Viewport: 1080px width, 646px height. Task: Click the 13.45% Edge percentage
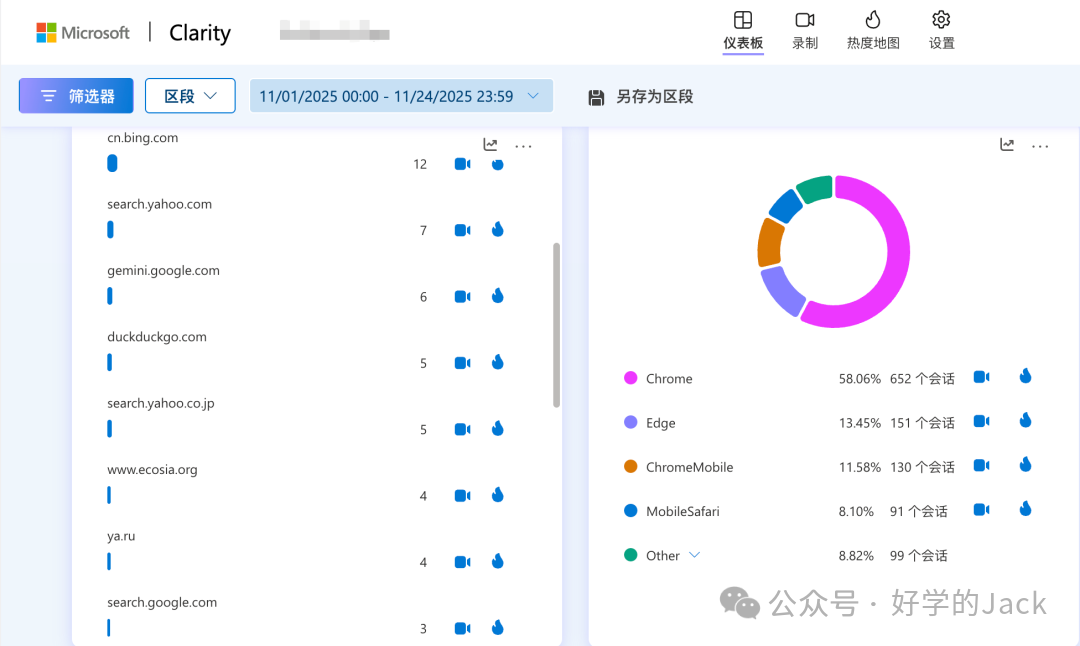tap(860, 423)
